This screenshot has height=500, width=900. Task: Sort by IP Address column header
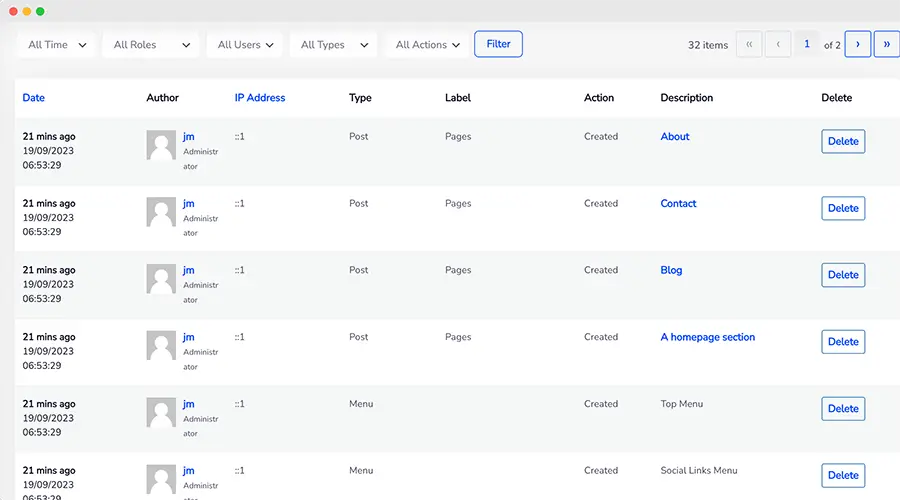pos(259,98)
